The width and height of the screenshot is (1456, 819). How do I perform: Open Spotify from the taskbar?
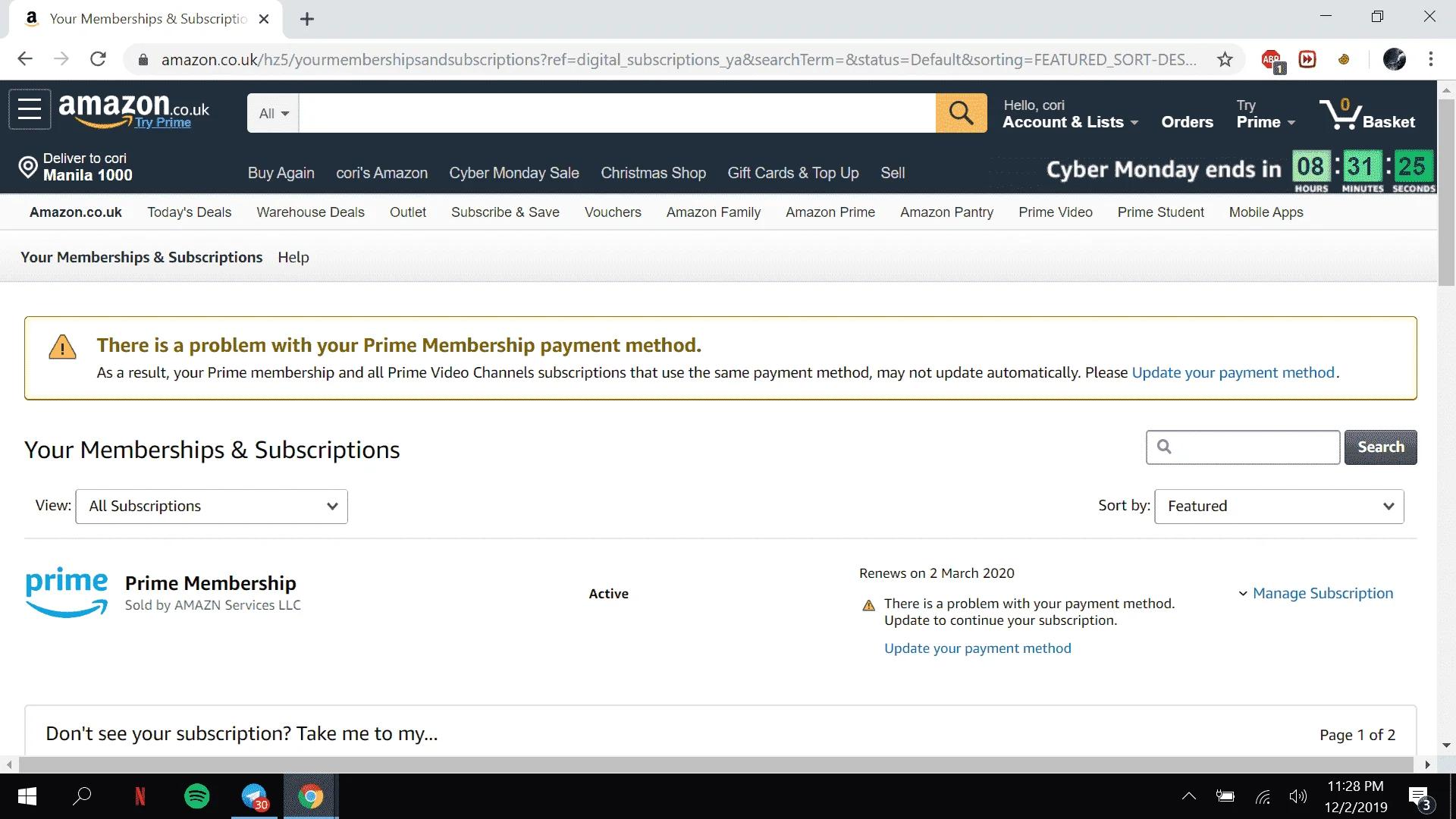[197, 796]
